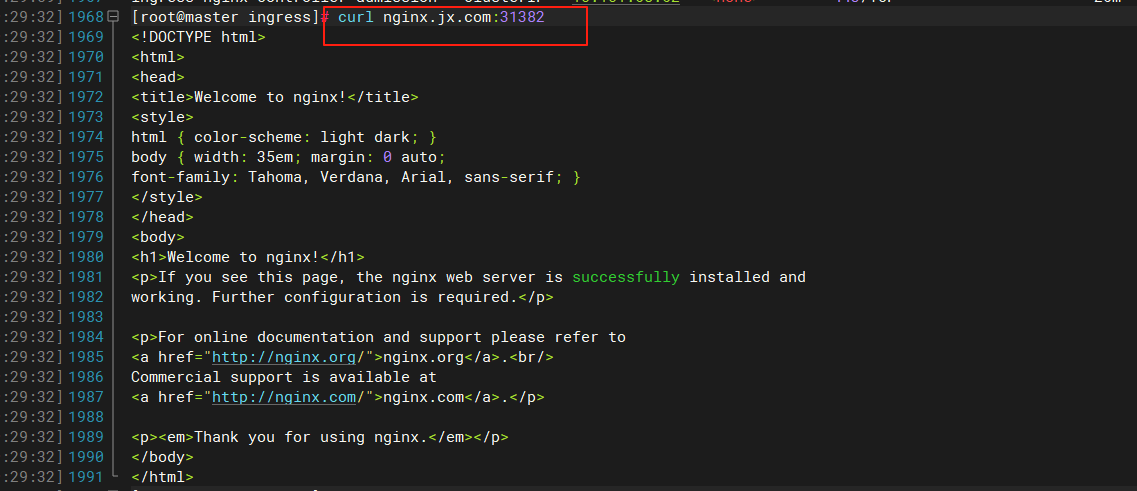This screenshot has height=491, width=1137.
Task: Click the 'nginx.org' anchor text before </a>
Action: point(423,357)
